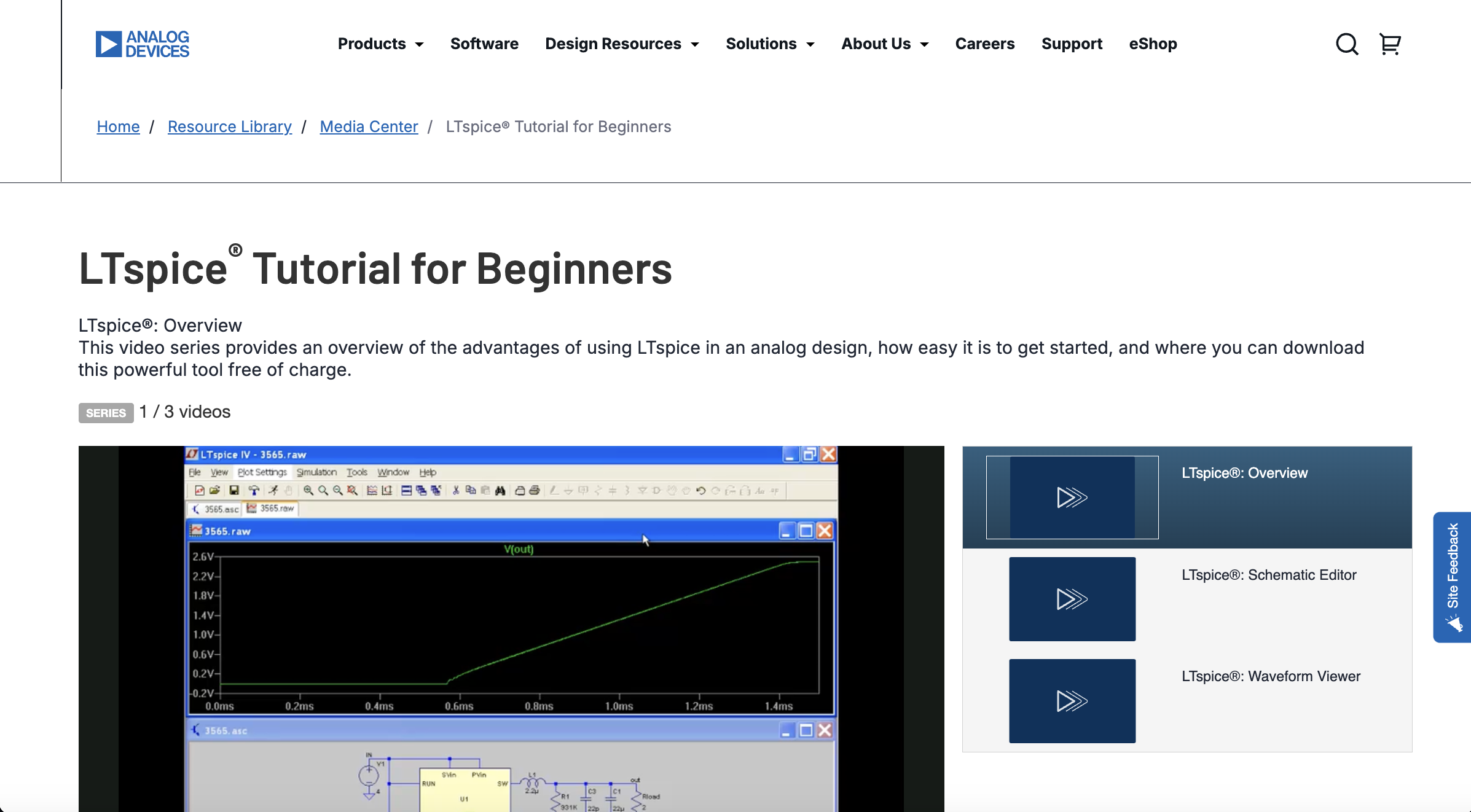Click the V(out) trace label

tap(519, 549)
